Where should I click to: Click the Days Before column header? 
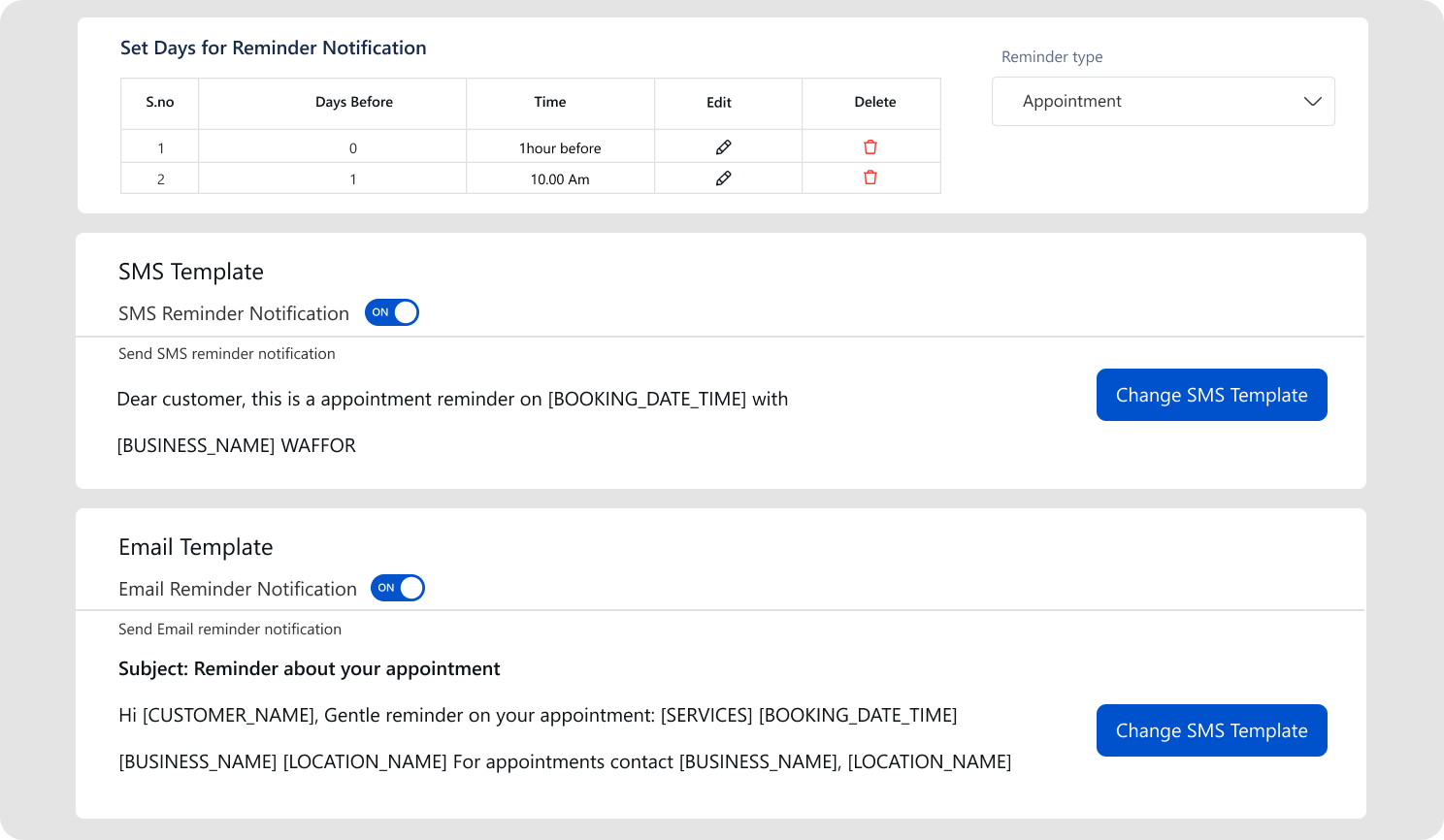point(353,102)
